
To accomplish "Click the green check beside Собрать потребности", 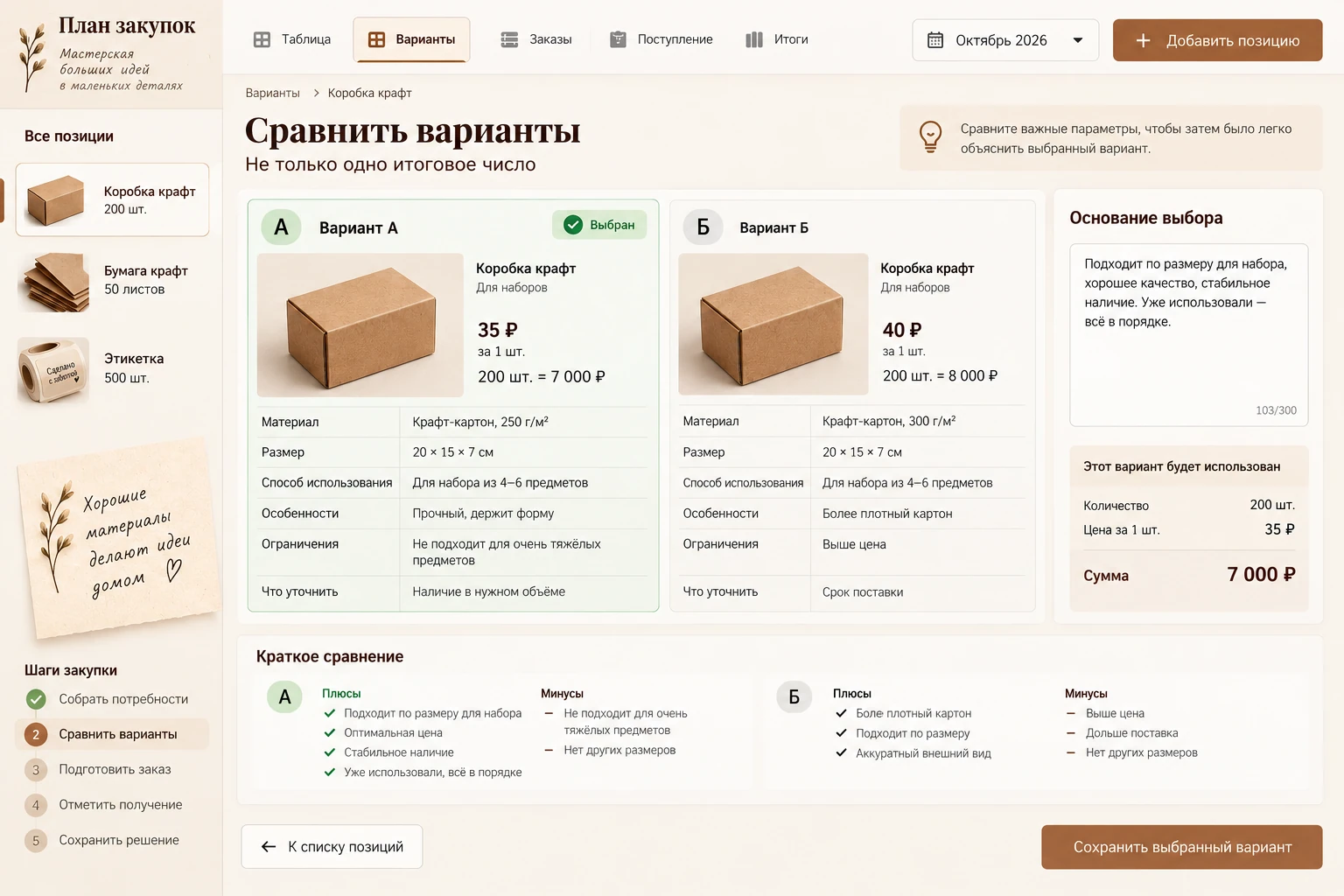I will (x=36, y=699).
